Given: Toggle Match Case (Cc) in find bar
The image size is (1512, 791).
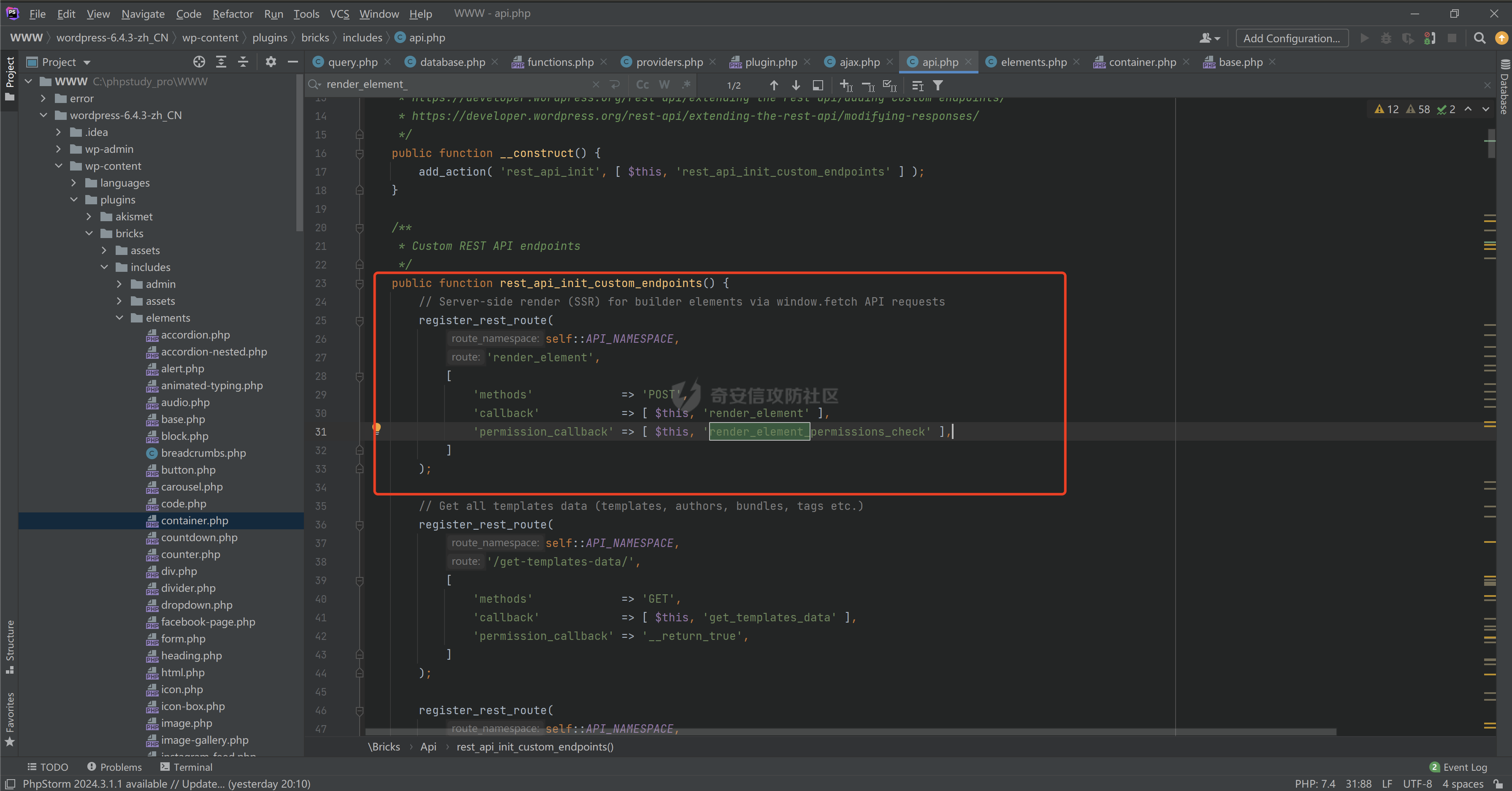Looking at the screenshot, I should click(x=642, y=85).
